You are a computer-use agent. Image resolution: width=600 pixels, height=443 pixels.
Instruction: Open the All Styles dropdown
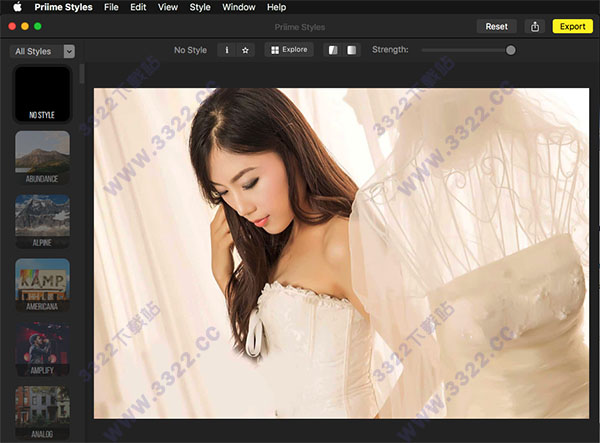(42, 50)
